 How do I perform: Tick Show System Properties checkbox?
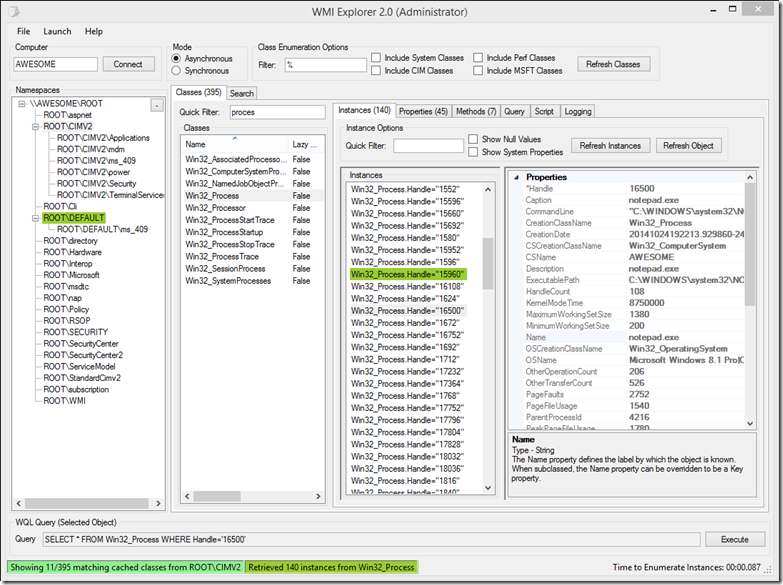473,152
